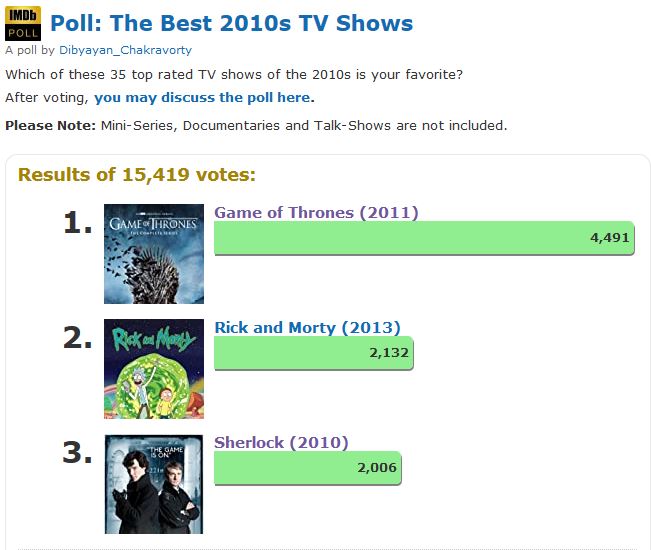Click the Rick and Morty poster thumbnail
Image resolution: width=651 pixels, height=550 pixels.
pos(154,369)
